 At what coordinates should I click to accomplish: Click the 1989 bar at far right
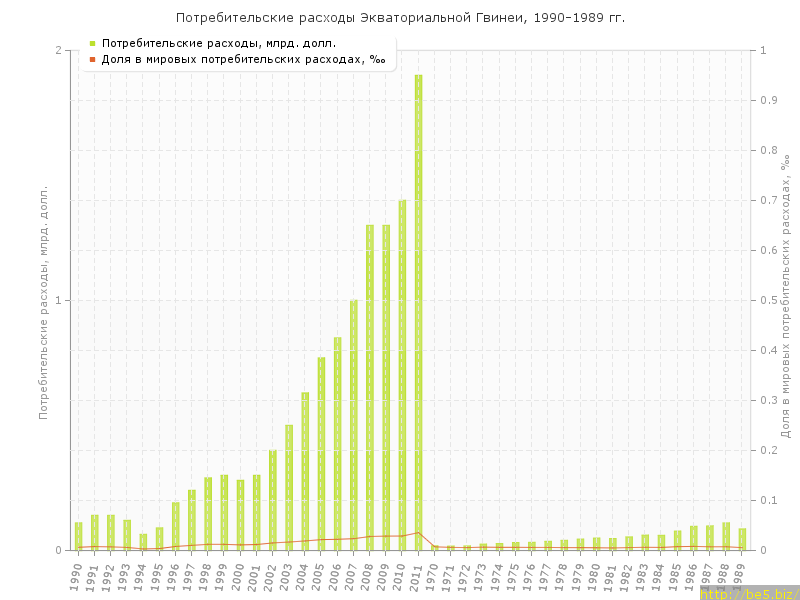point(742,539)
